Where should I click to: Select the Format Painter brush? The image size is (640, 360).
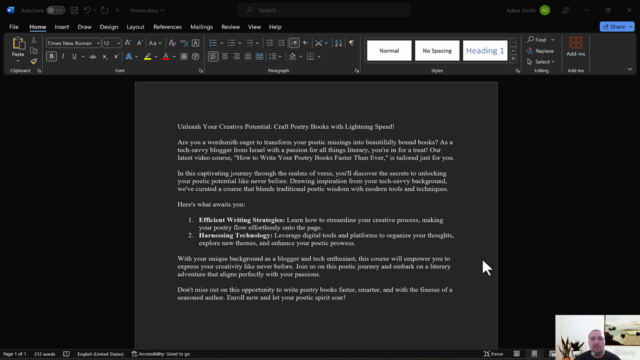[34, 61]
